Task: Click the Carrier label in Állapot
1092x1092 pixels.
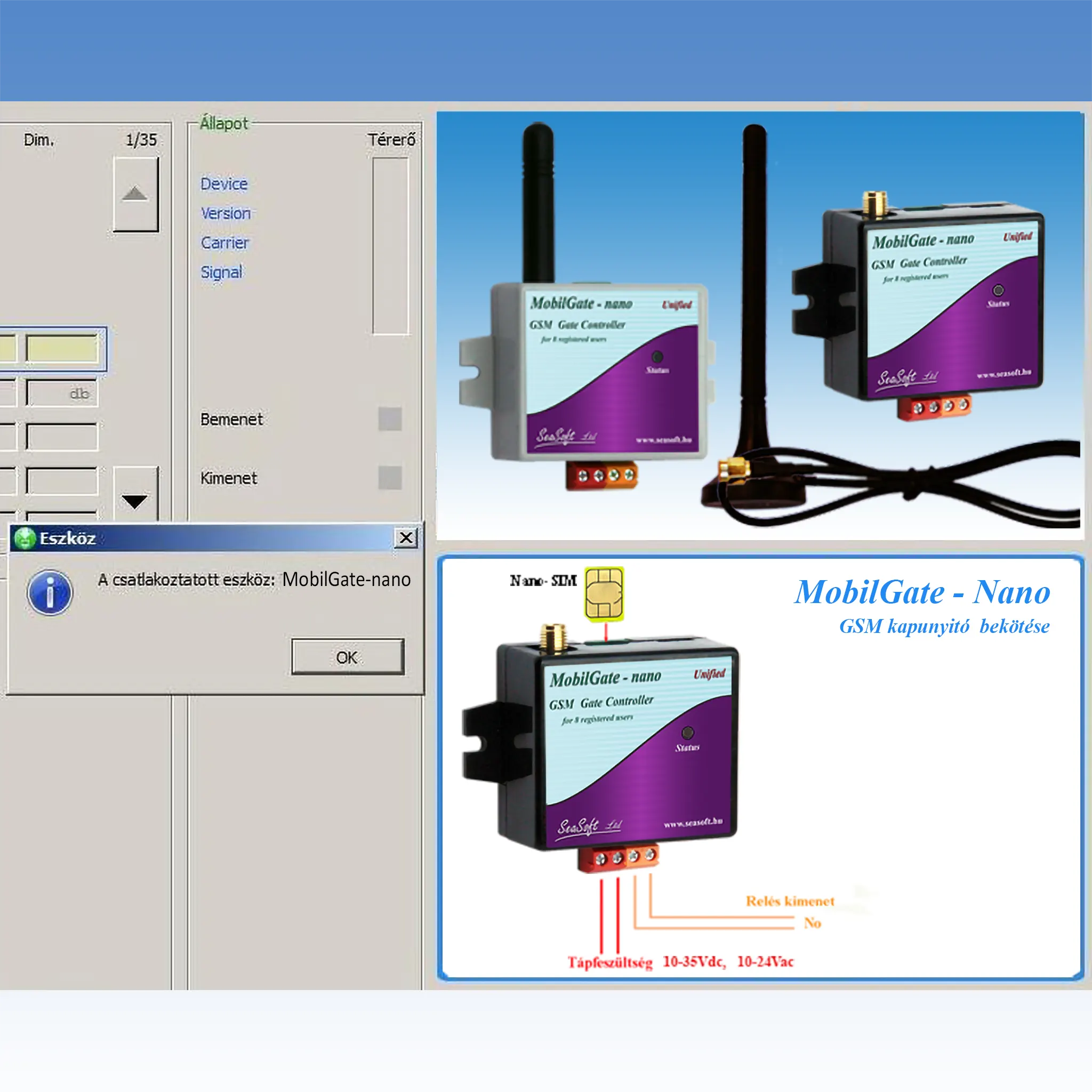Action: pyautogui.click(x=224, y=243)
